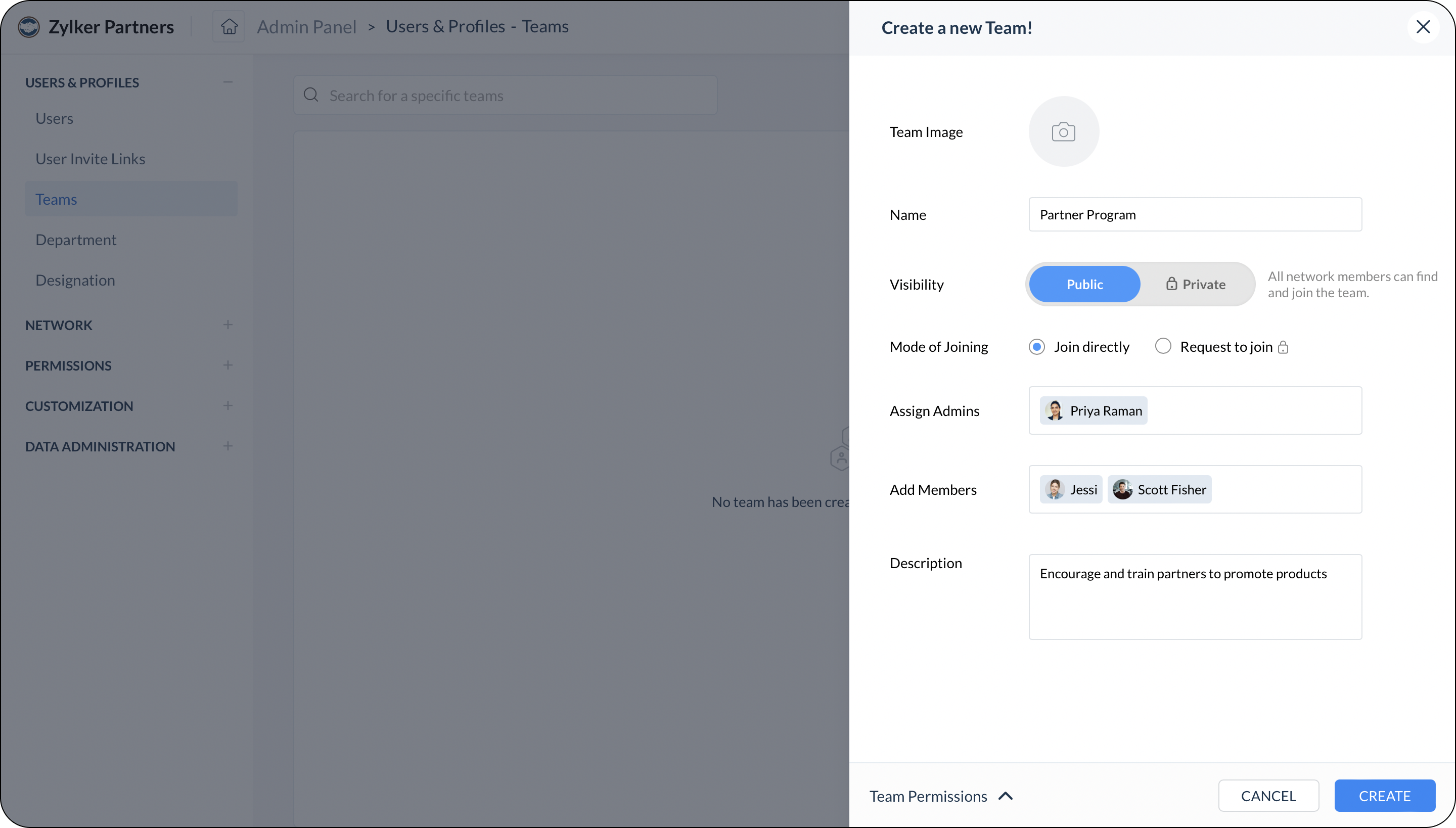Screen dimensions: 1456x828
Task: Click the CANCEL button
Action: (1268, 796)
